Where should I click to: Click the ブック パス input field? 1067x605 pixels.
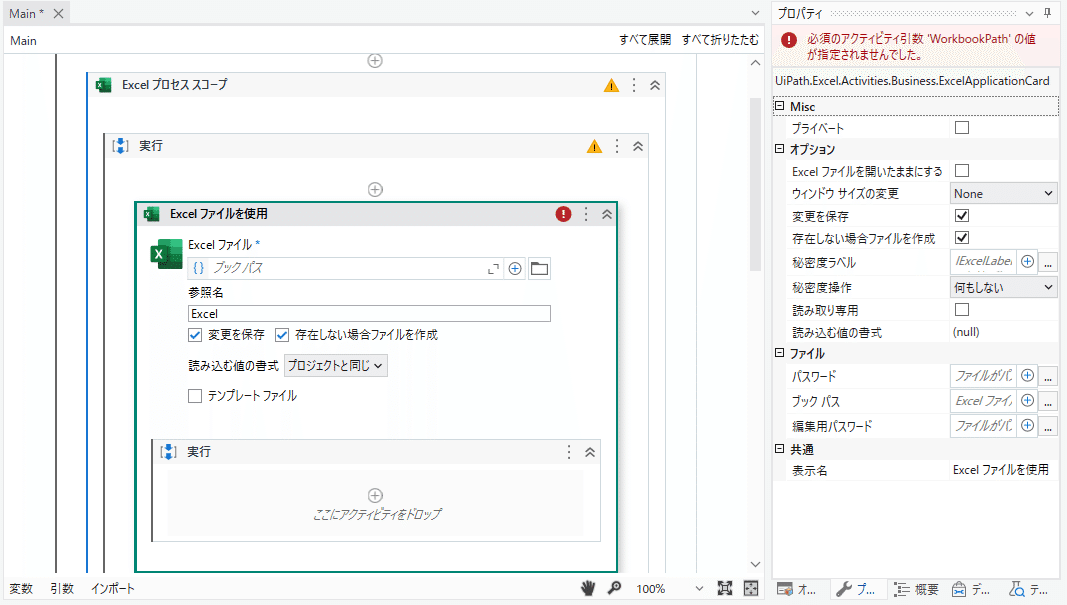coord(346,268)
